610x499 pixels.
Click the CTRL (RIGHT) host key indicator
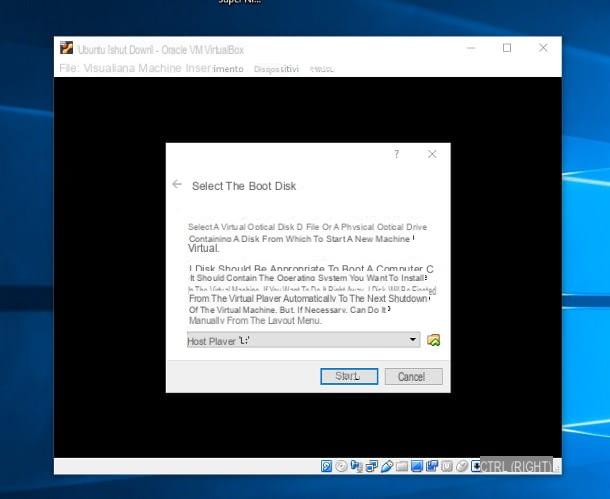point(517,466)
